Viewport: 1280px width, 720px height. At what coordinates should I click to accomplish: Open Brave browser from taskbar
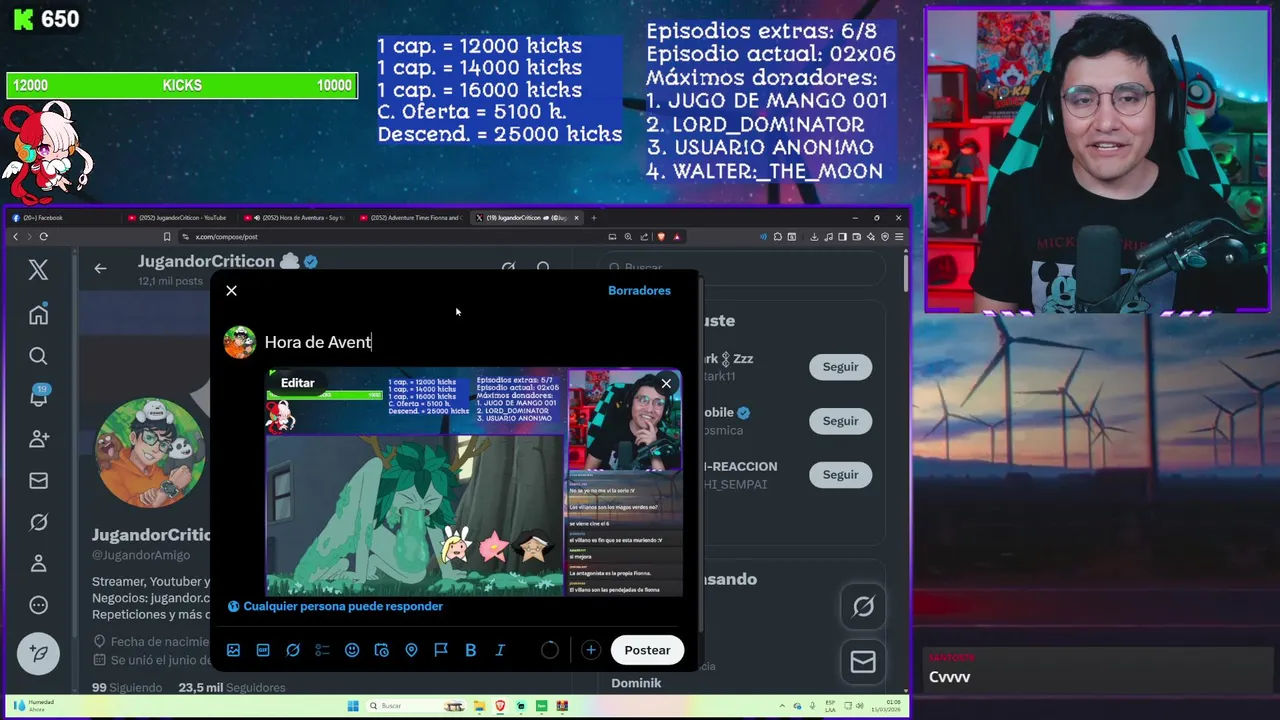pyautogui.click(x=500, y=706)
